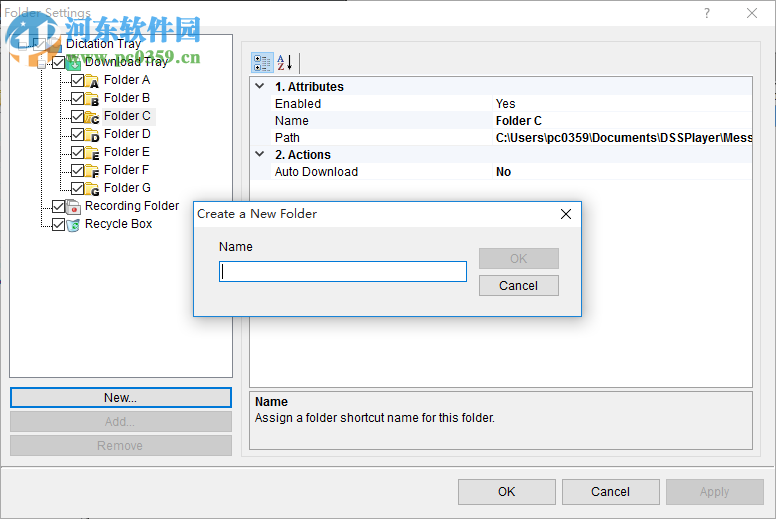Click the Folder C folder icon
Screen dimensions: 776x519
92,117
